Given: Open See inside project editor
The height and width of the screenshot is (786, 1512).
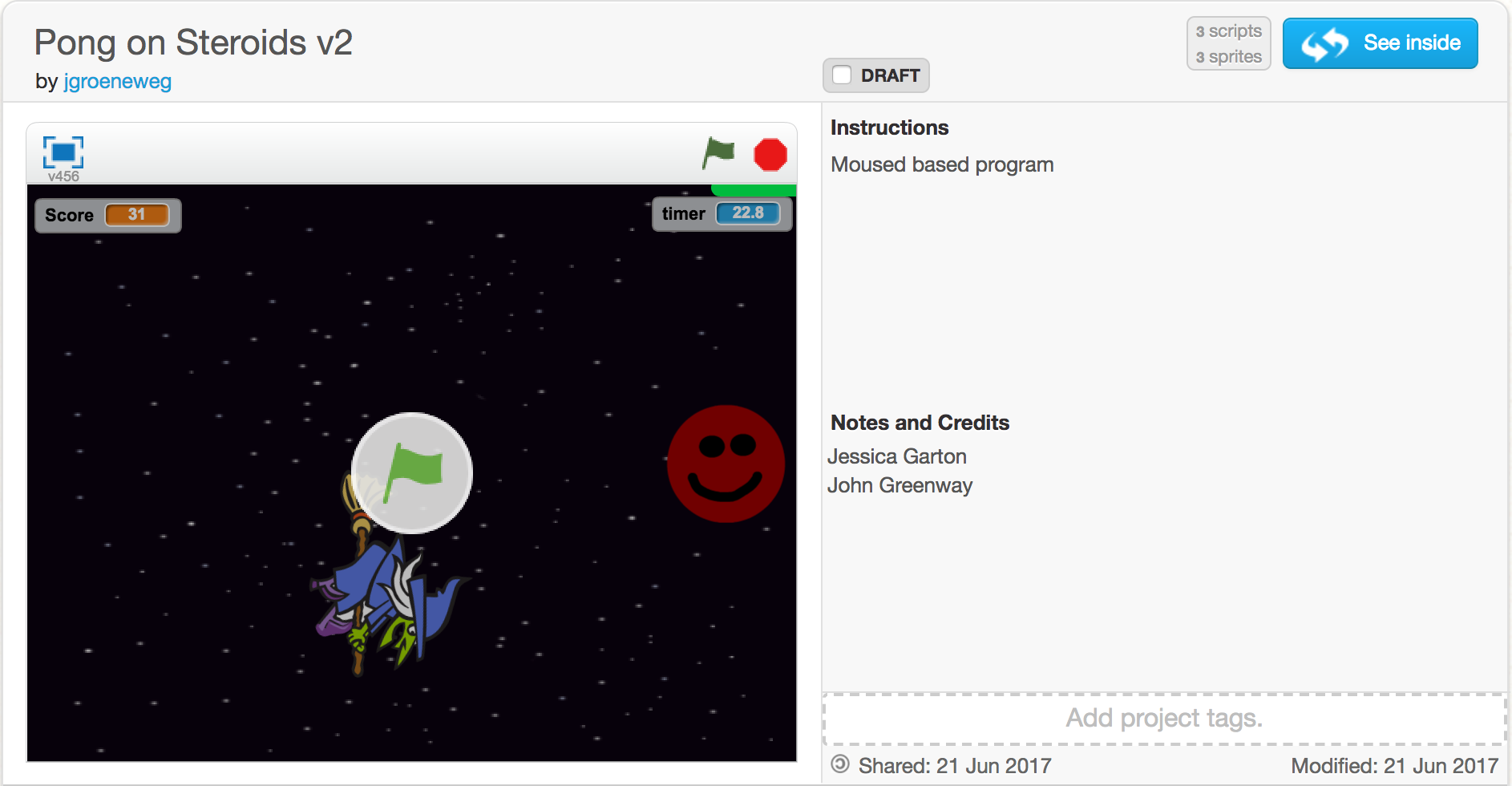Looking at the screenshot, I should 1380,43.
